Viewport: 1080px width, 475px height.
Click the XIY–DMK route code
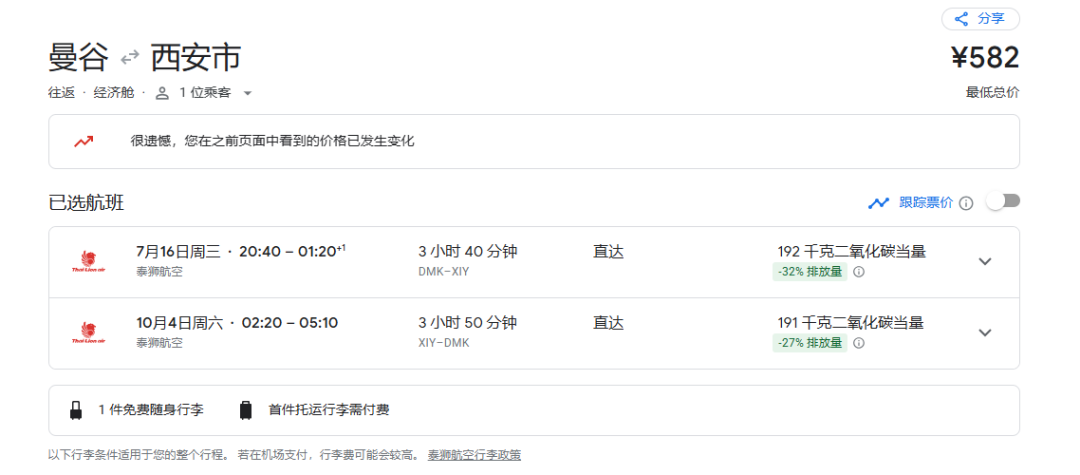tap(444, 343)
